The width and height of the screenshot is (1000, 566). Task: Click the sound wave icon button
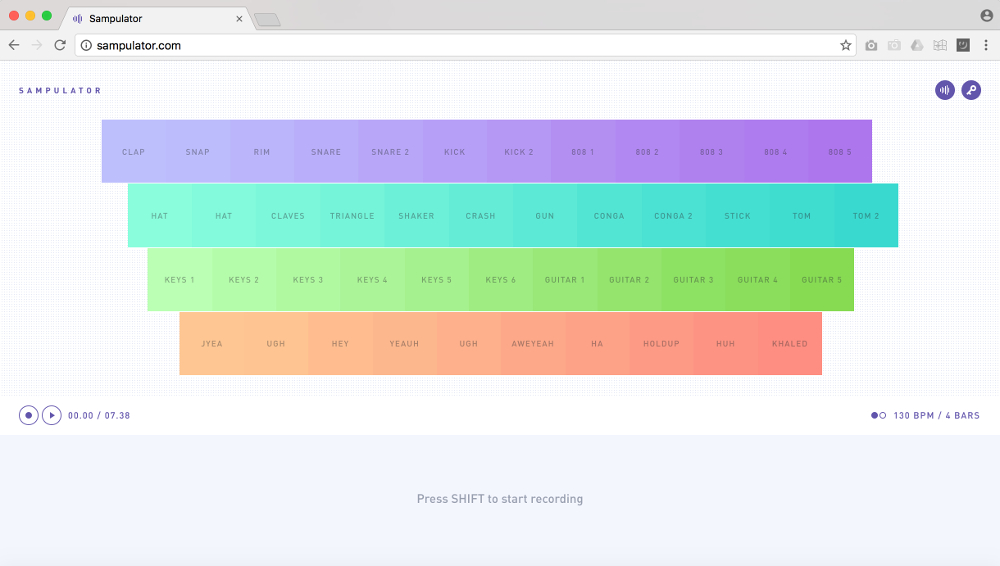pyautogui.click(x=945, y=90)
